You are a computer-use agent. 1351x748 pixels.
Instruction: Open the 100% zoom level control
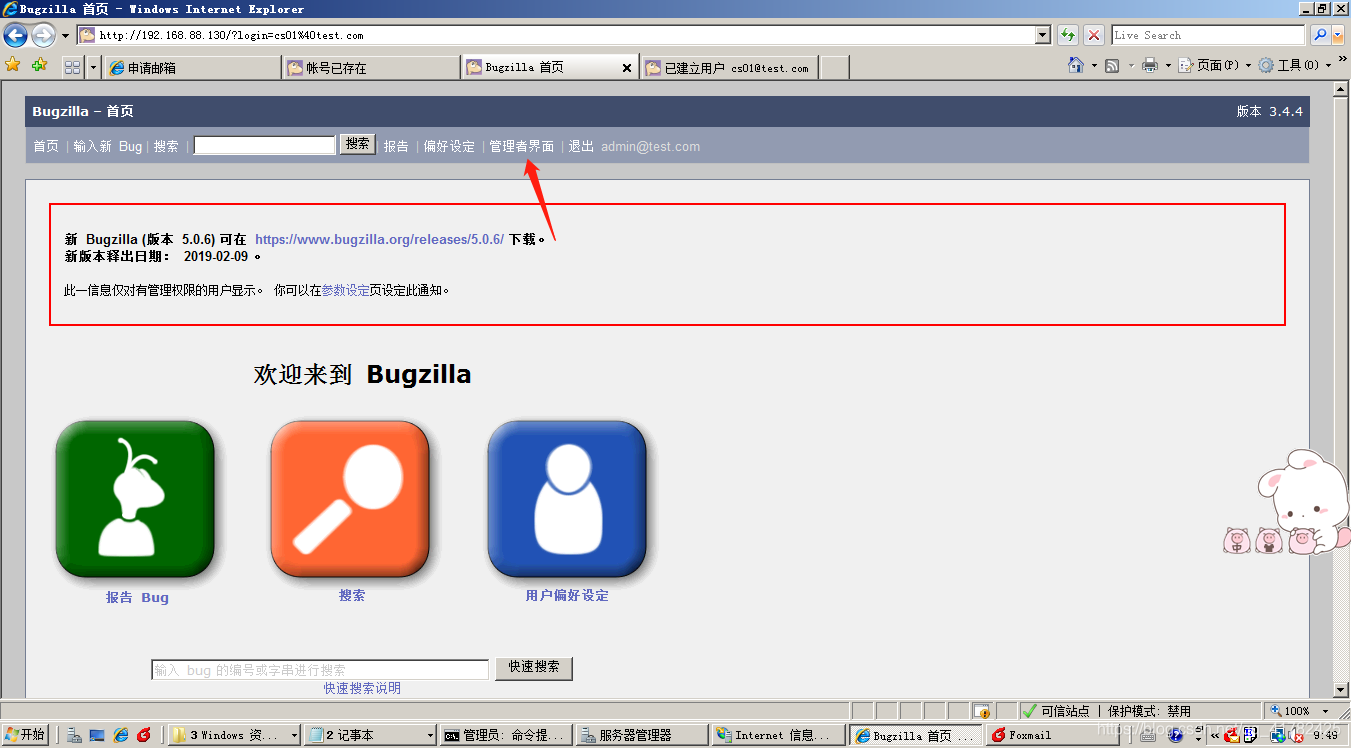[1300, 711]
